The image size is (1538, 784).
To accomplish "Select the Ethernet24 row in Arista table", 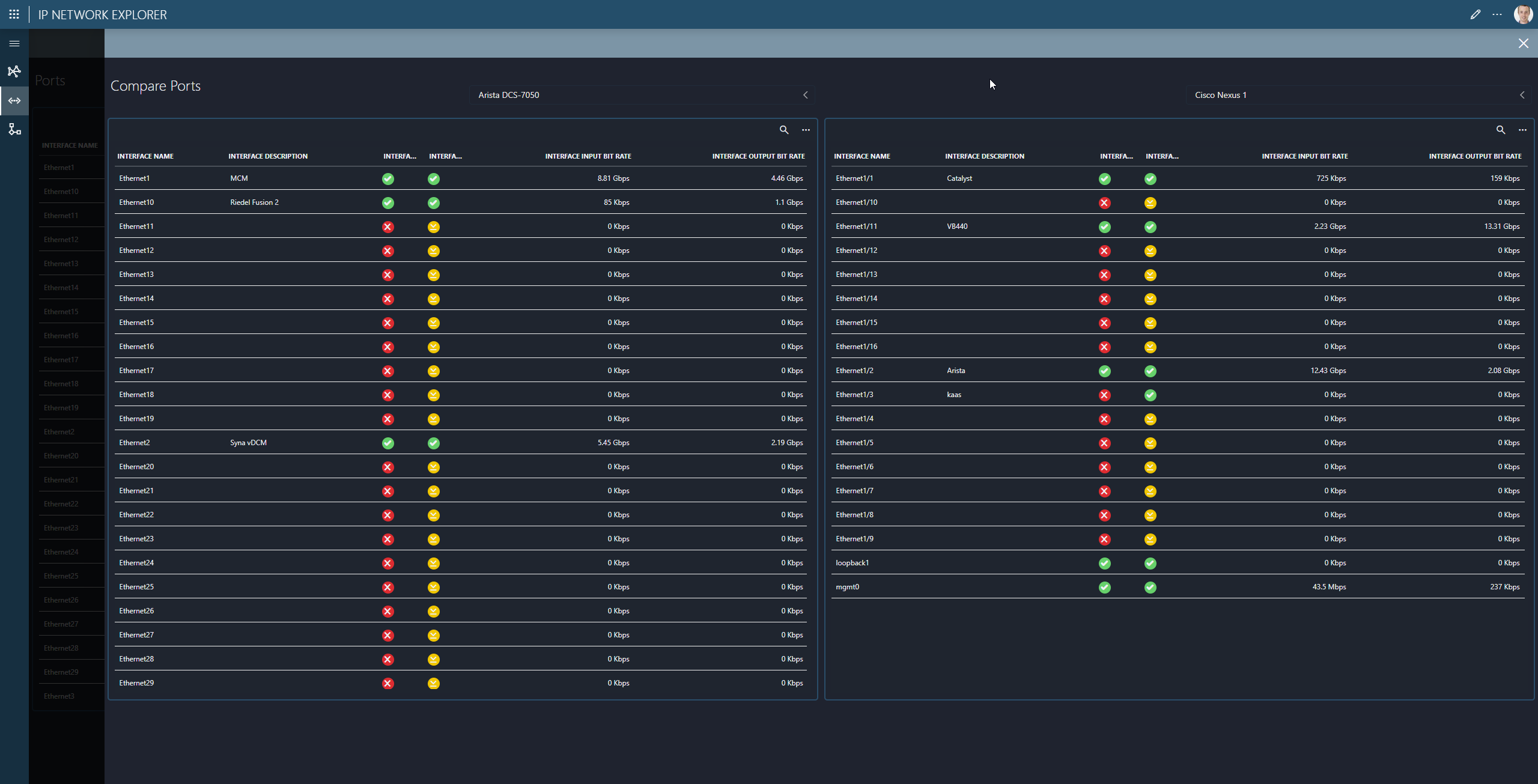I will (460, 563).
